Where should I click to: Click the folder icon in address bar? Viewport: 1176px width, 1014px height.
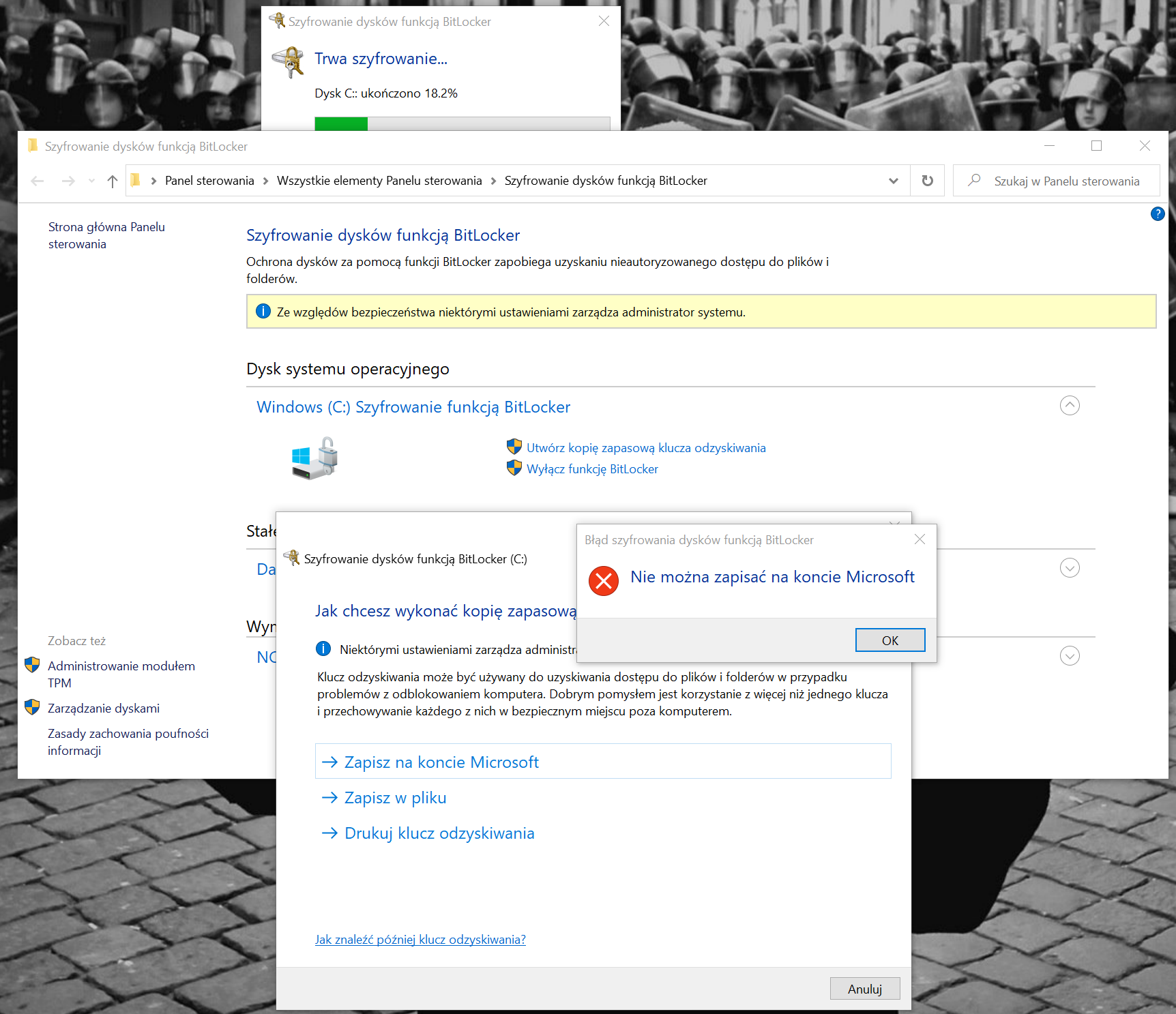(x=136, y=180)
